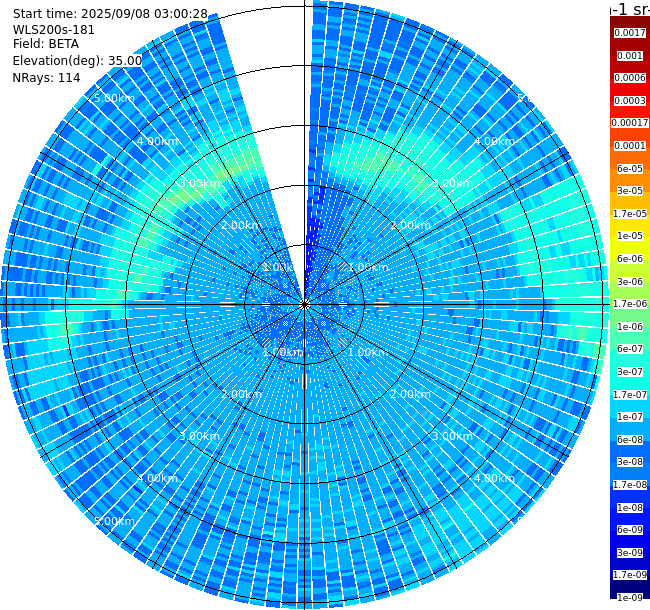650x610 pixels.
Task: Select the '0.0001' colorbar label
Action: coord(630,146)
